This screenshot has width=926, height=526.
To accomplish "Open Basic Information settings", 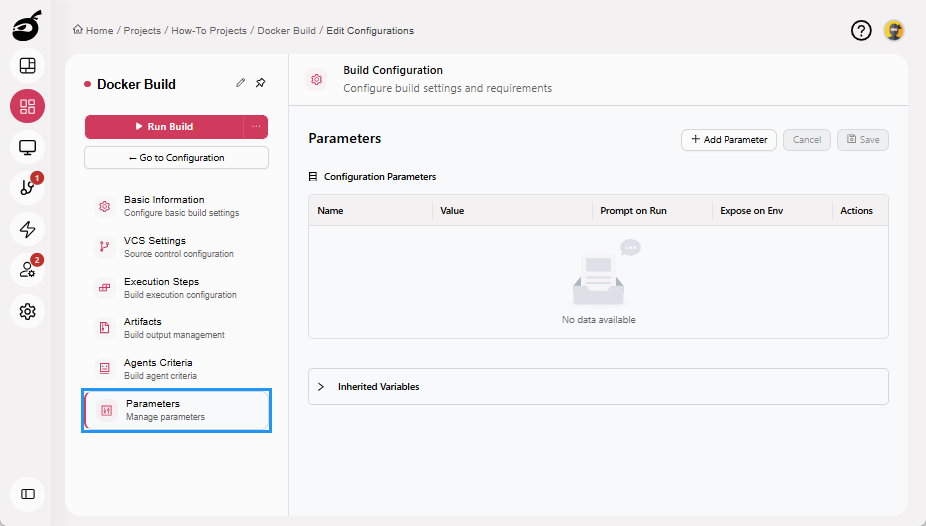I will coord(177,206).
